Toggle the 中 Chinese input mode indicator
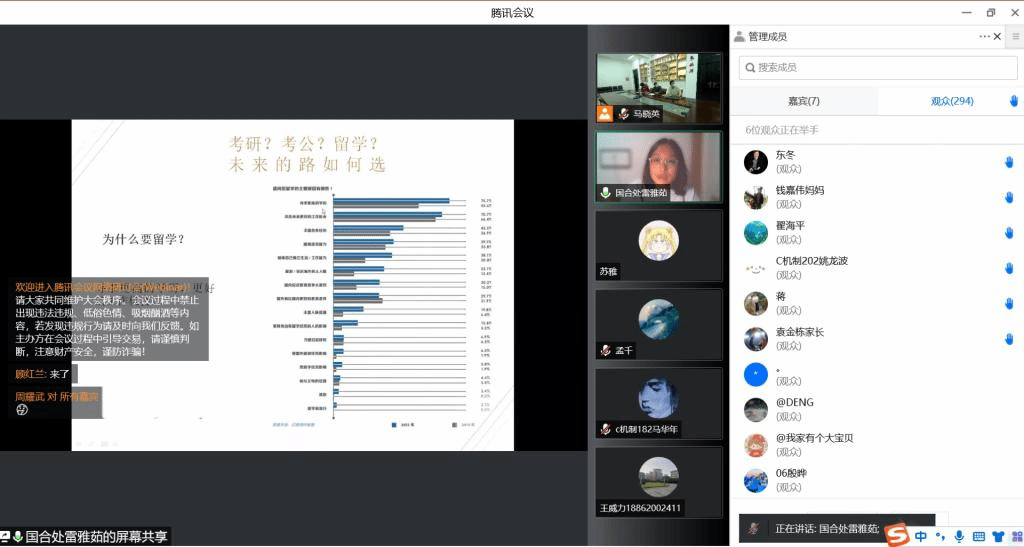Viewport: 1024px width, 547px height. point(921,536)
